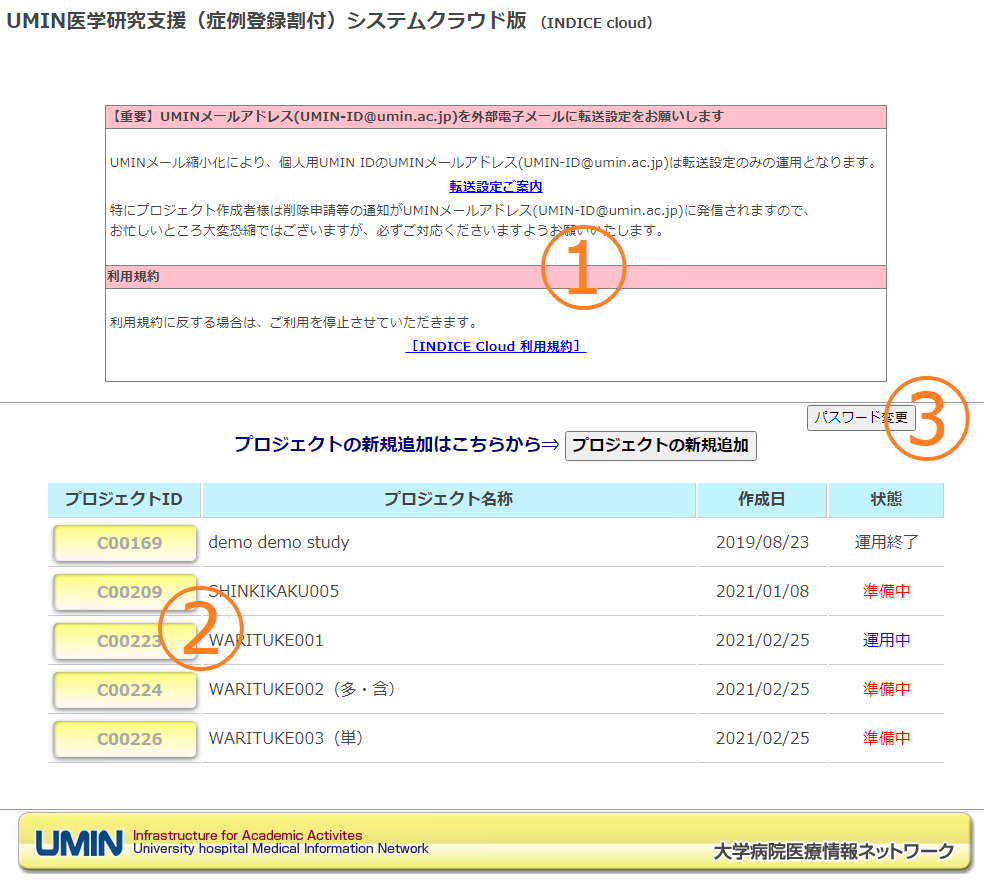Select the C00223 project ID button
The width and height of the screenshot is (984, 889).
click(x=124, y=641)
